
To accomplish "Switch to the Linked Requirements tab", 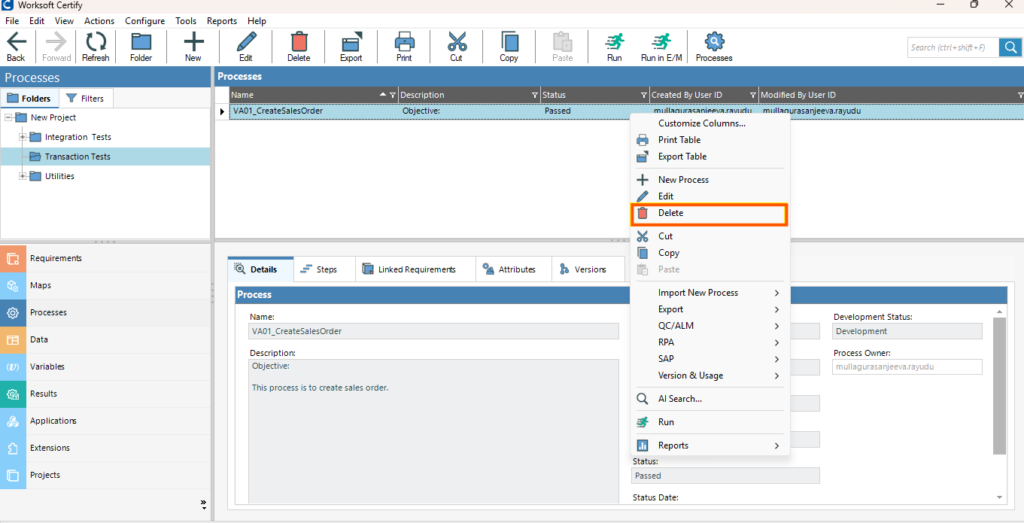I will 415,270.
